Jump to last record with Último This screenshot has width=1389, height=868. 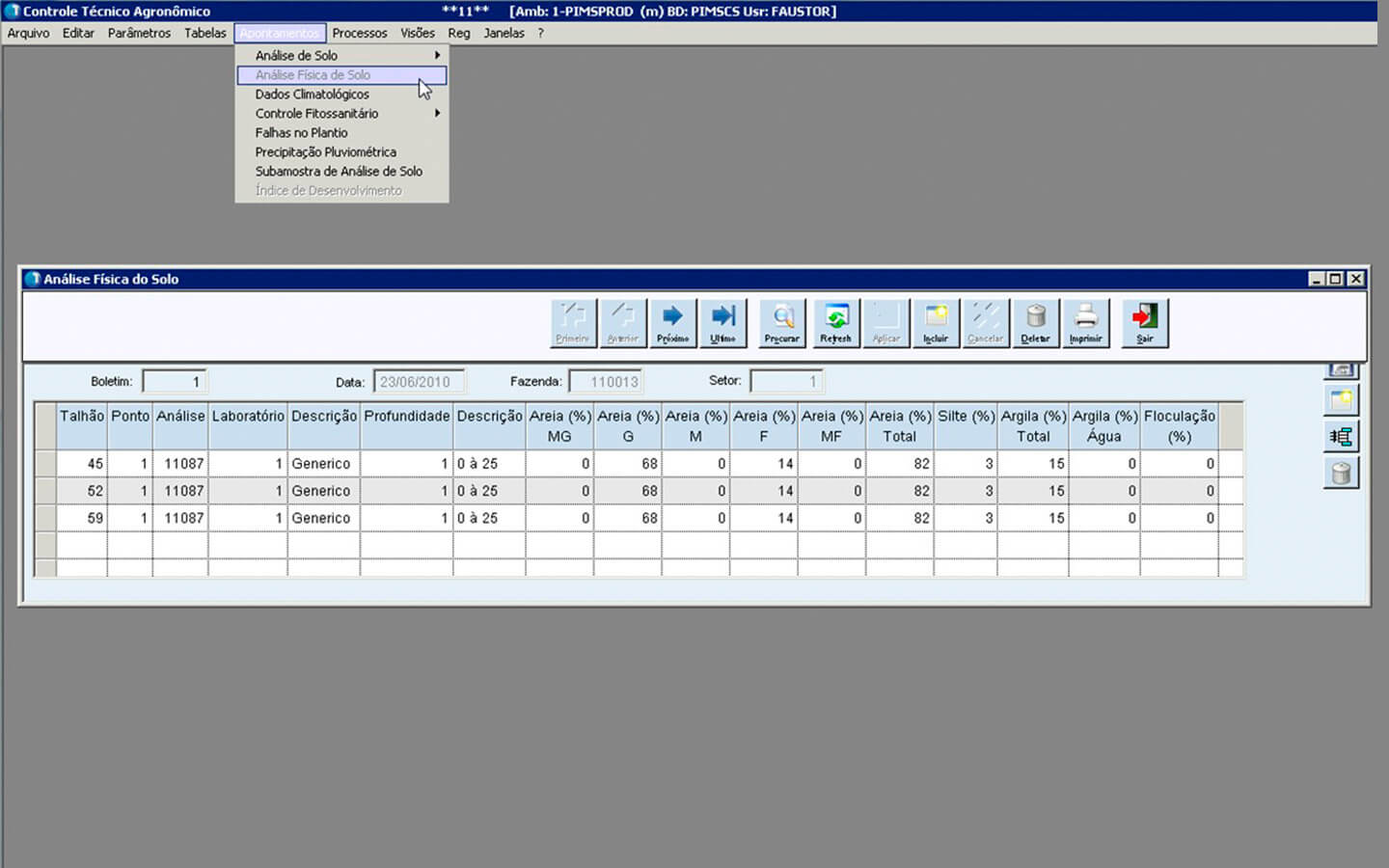pyautogui.click(x=722, y=322)
